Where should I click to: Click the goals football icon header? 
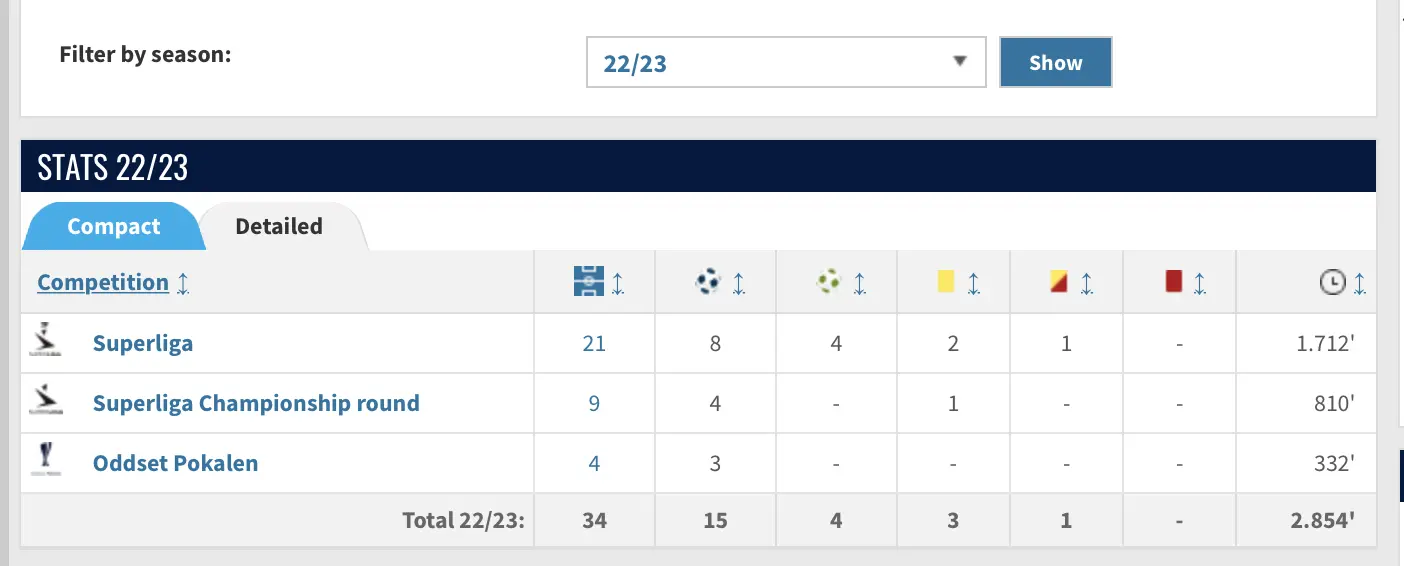[x=708, y=283]
